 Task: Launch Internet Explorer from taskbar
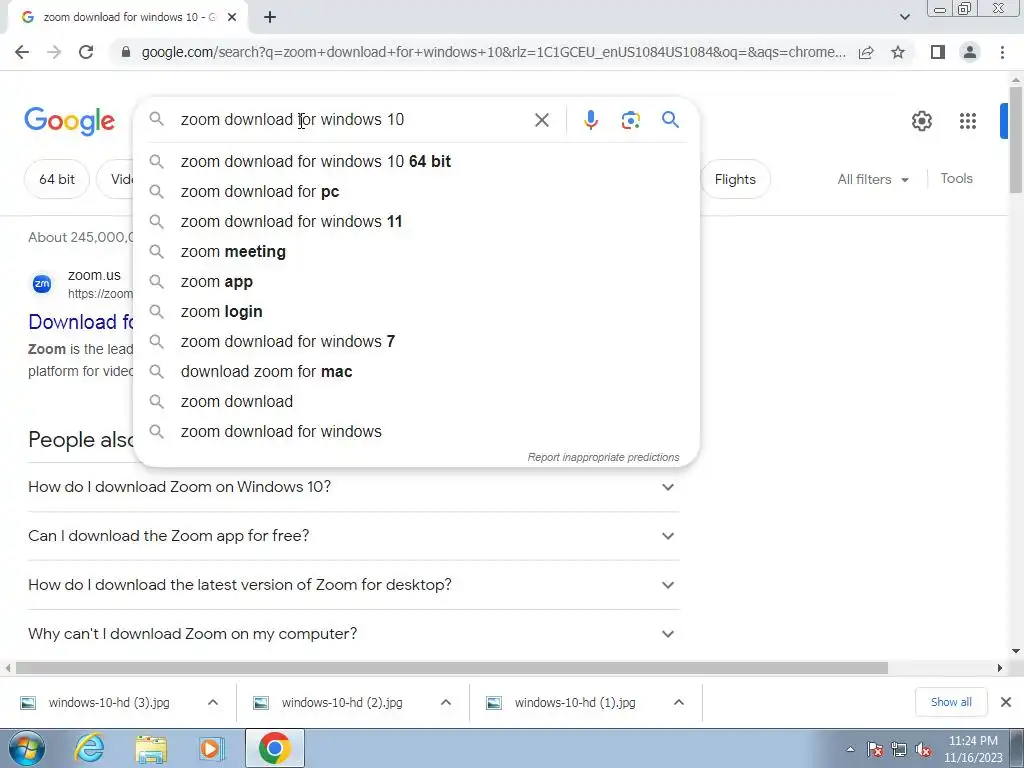tap(89, 748)
